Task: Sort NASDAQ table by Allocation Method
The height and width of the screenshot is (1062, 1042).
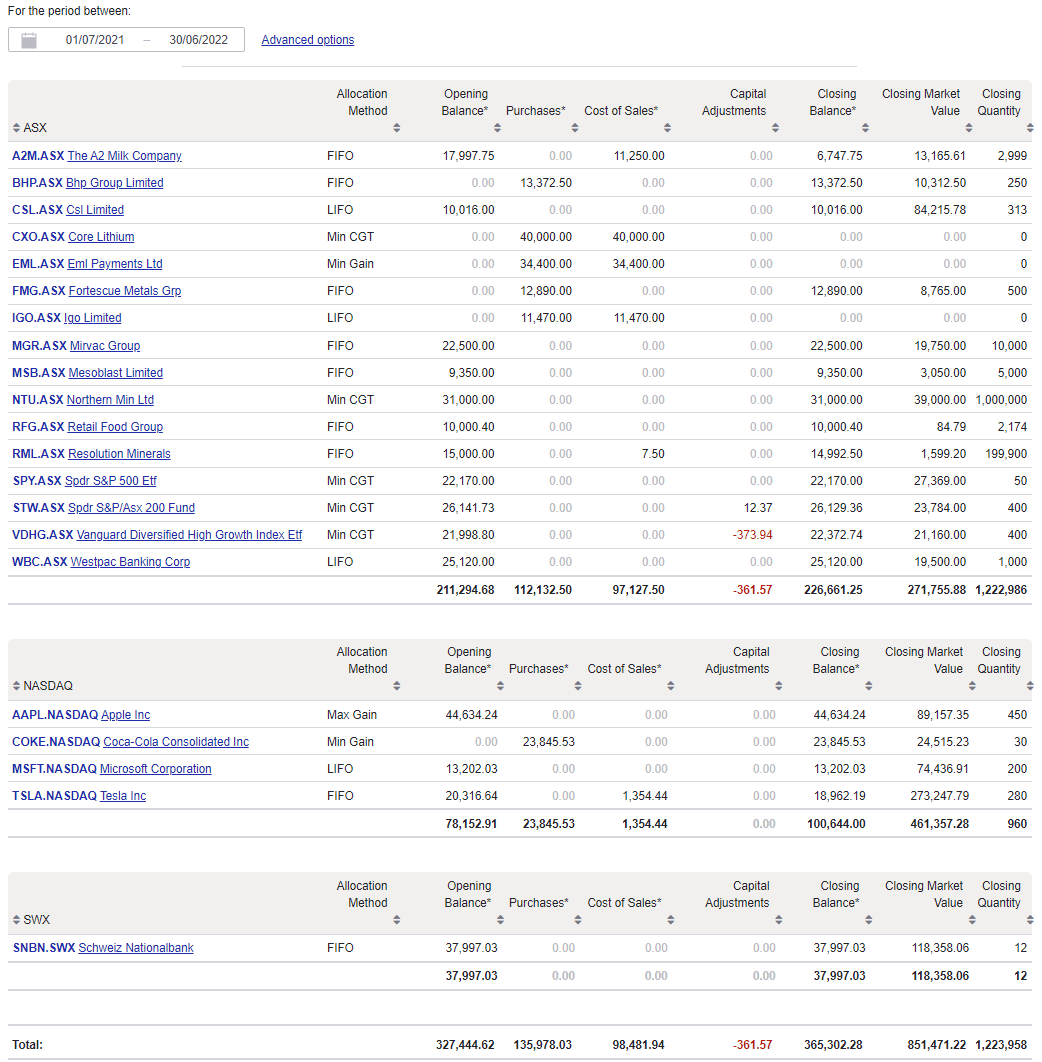Action: (396, 686)
